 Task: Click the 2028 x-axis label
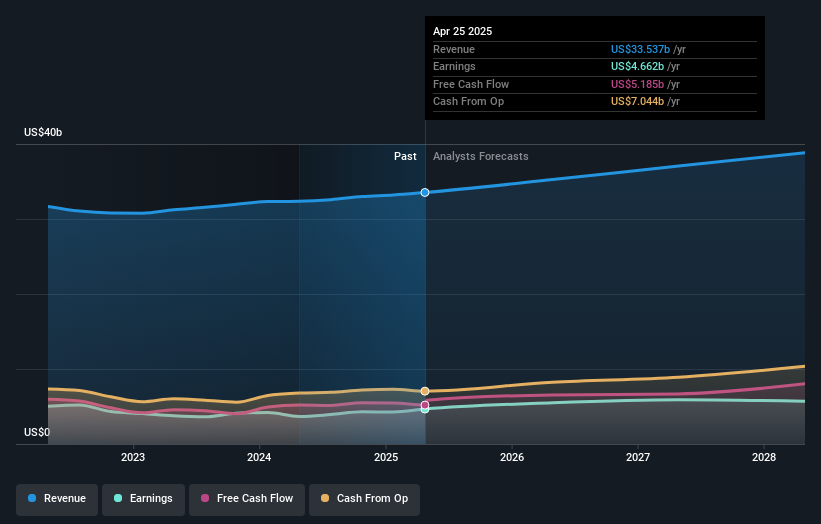coord(764,457)
